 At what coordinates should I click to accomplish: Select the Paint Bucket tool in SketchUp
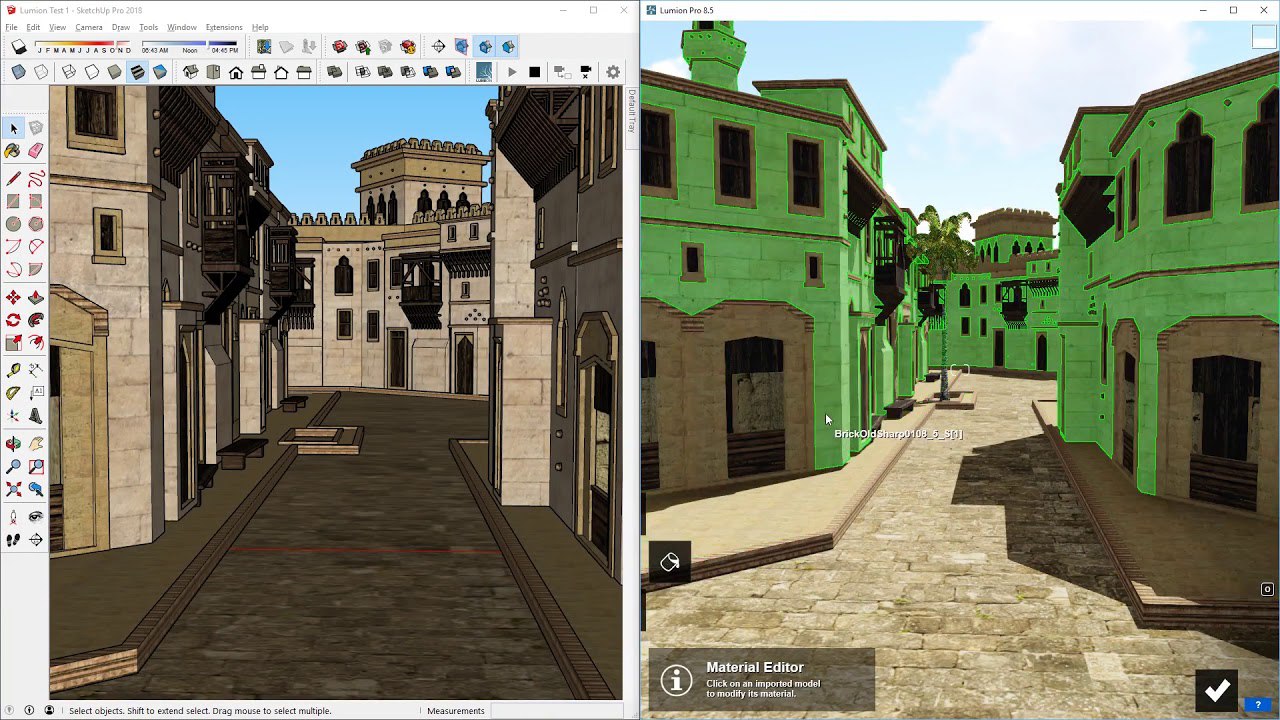tap(12, 151)
